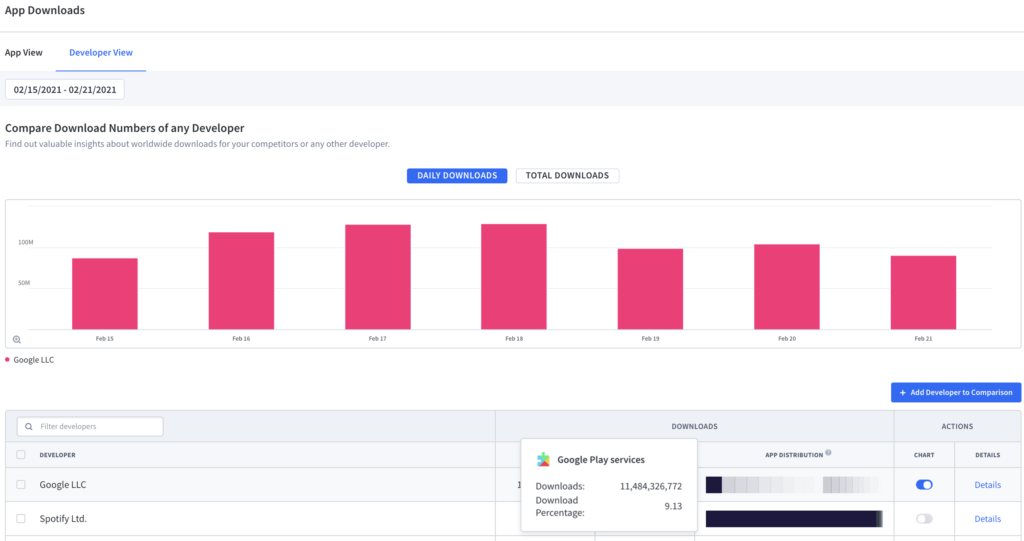This screenshot has height=541, width=1024.
Task: Click the Feb 21 downloads bar
Action: 923,293
